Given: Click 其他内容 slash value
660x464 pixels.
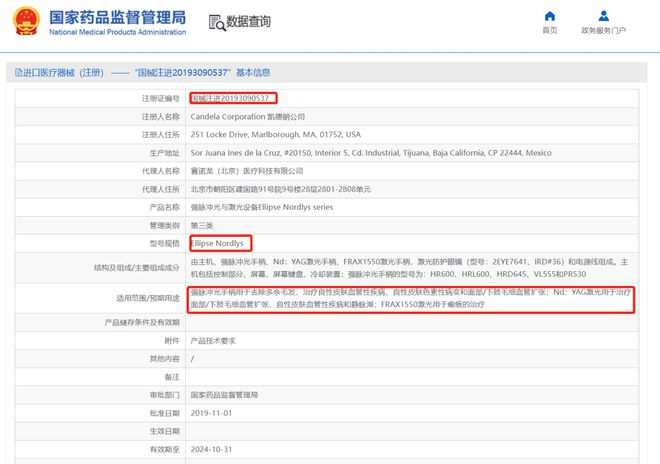Looking at the screenshot, I should pyautogui.click(x=192, y=359).
